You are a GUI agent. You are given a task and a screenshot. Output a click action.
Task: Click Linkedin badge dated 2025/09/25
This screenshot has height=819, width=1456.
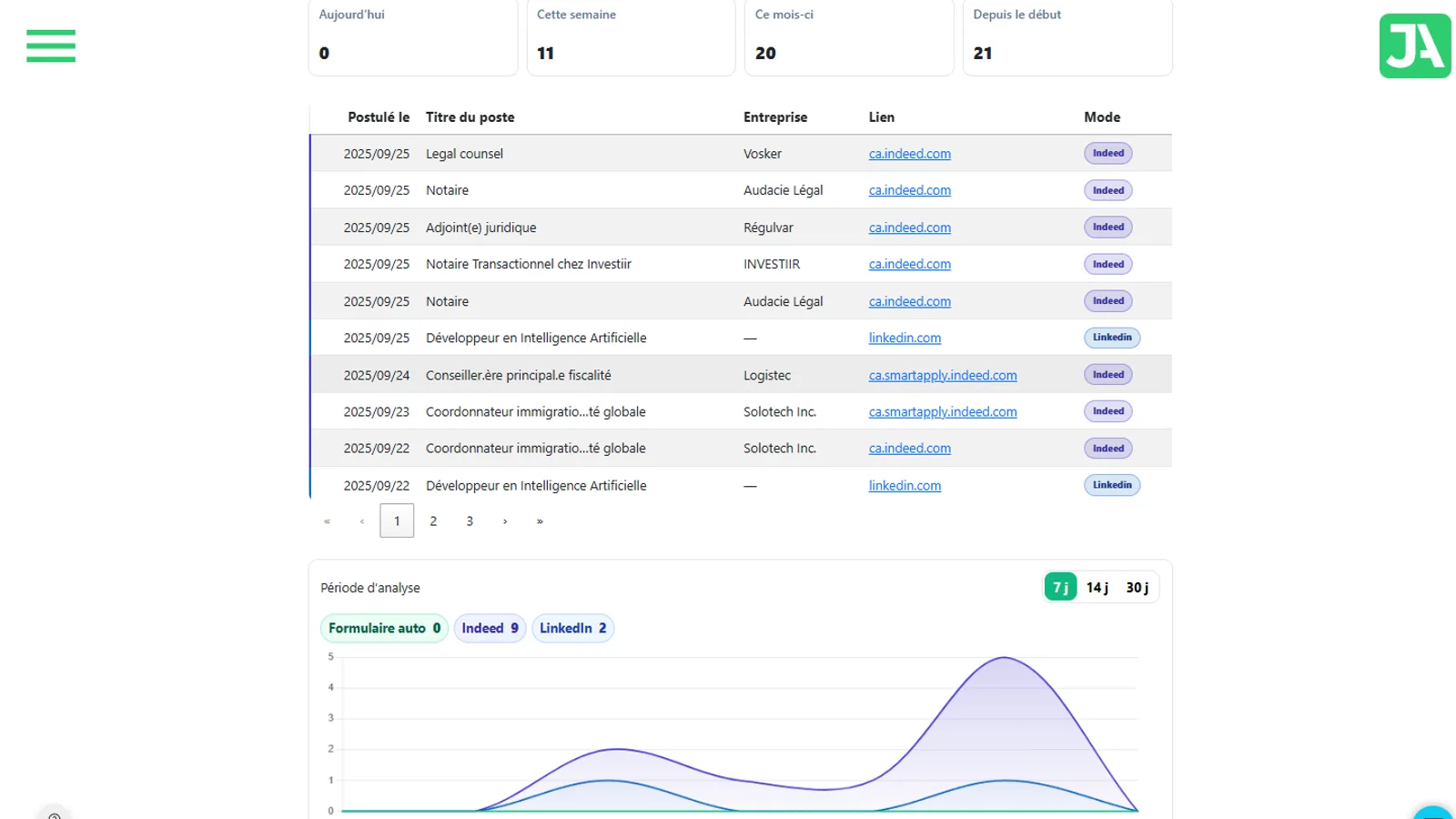point(1112,337)
